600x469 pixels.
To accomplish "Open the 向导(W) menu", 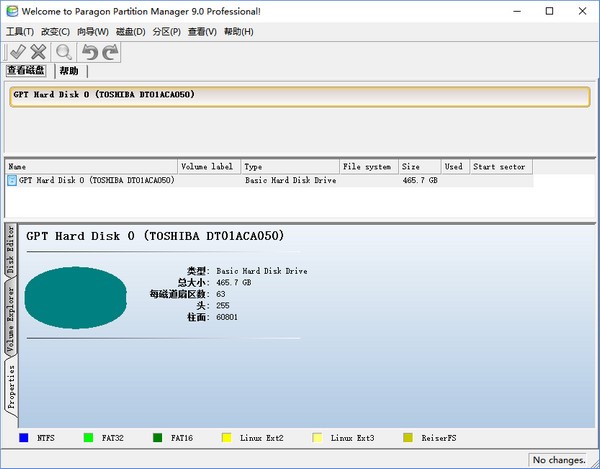I will pos(93,32).
